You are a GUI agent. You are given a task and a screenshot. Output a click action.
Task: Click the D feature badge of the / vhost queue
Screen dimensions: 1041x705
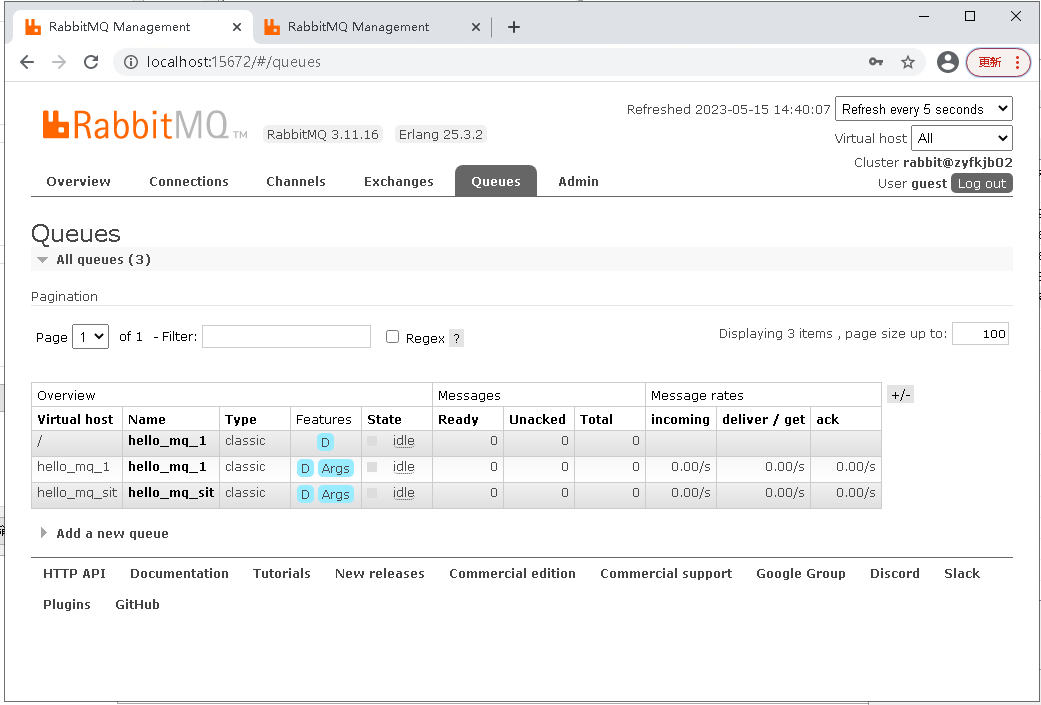[325, 443]
